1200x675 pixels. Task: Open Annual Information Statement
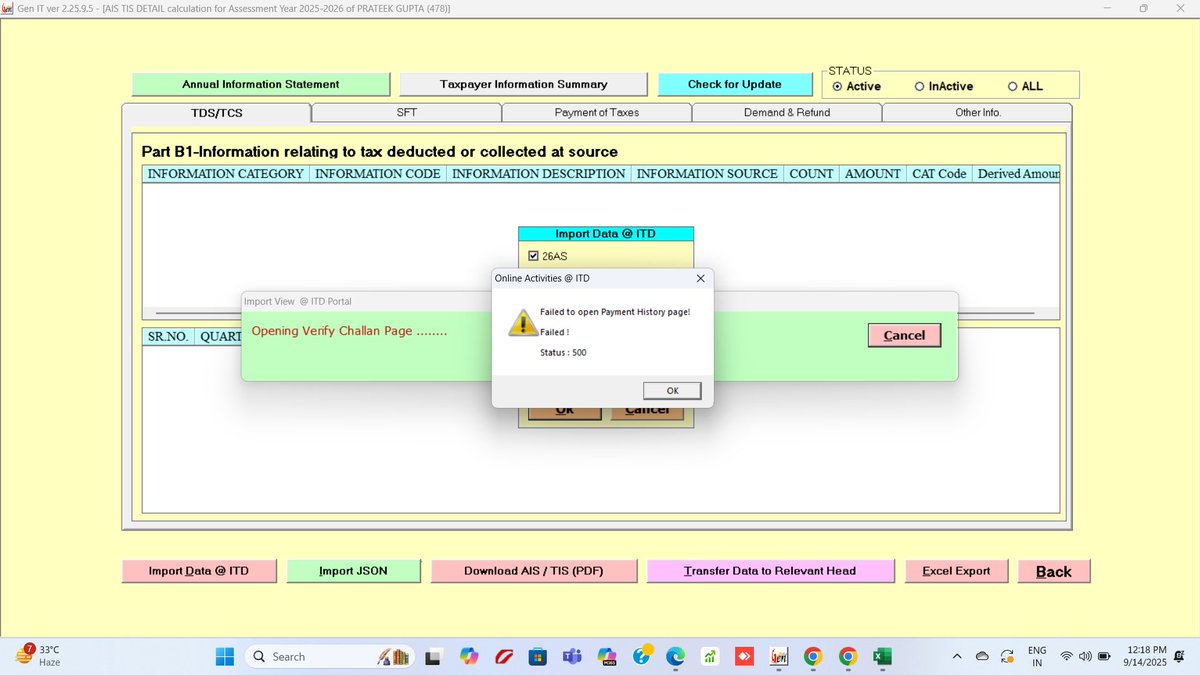click(261, 84)
